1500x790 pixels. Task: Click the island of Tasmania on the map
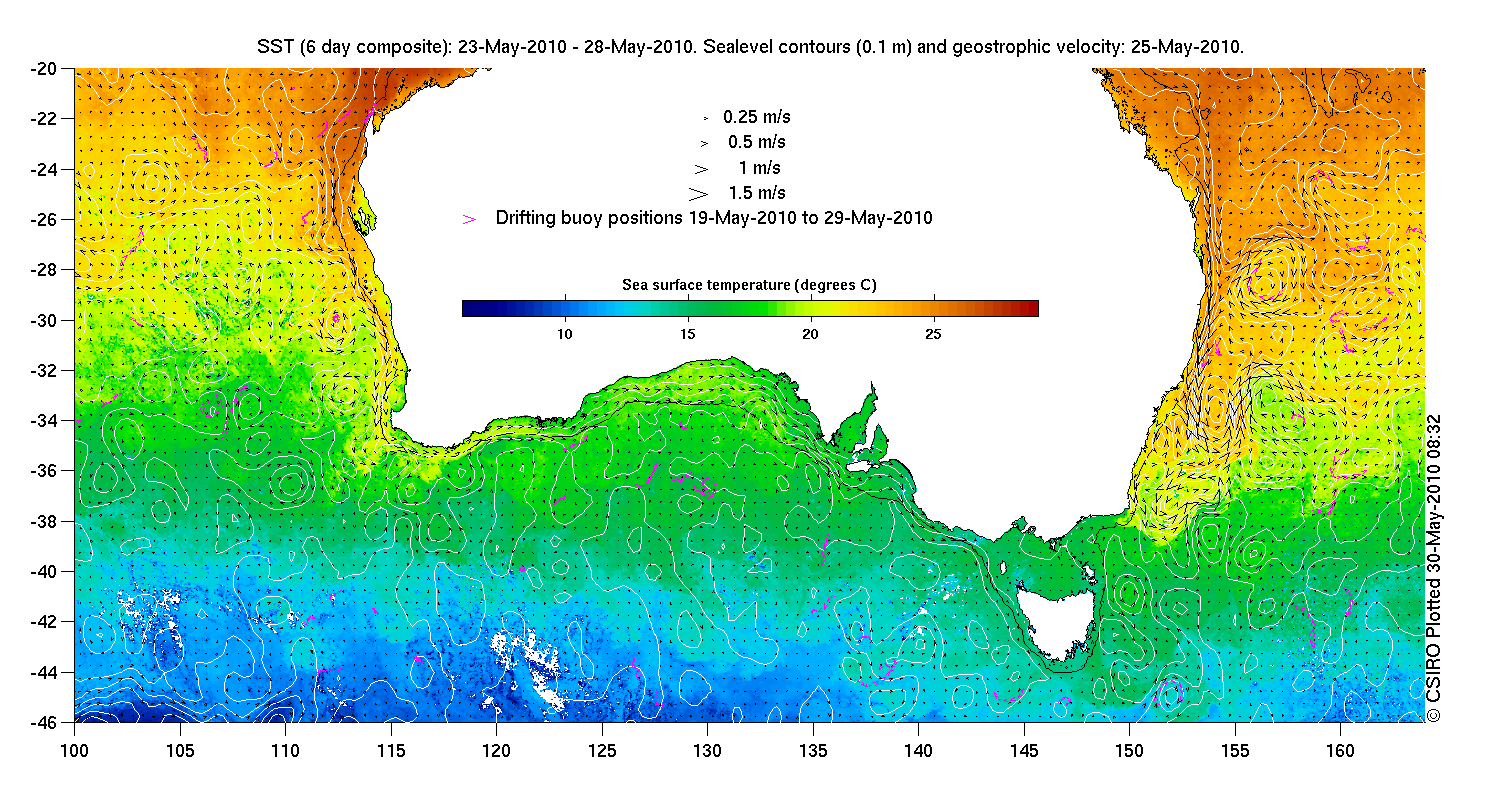click(x=1058, y=625)
